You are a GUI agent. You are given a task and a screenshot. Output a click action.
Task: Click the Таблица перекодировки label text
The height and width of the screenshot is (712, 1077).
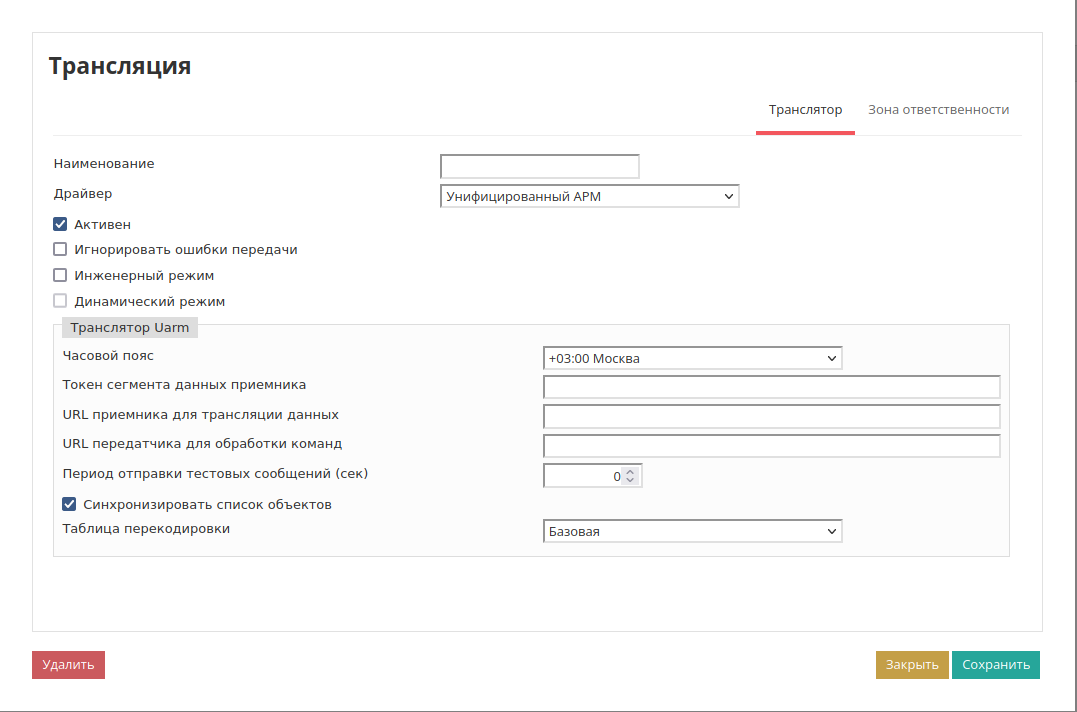pyautogui.click(x=146, y=529)
